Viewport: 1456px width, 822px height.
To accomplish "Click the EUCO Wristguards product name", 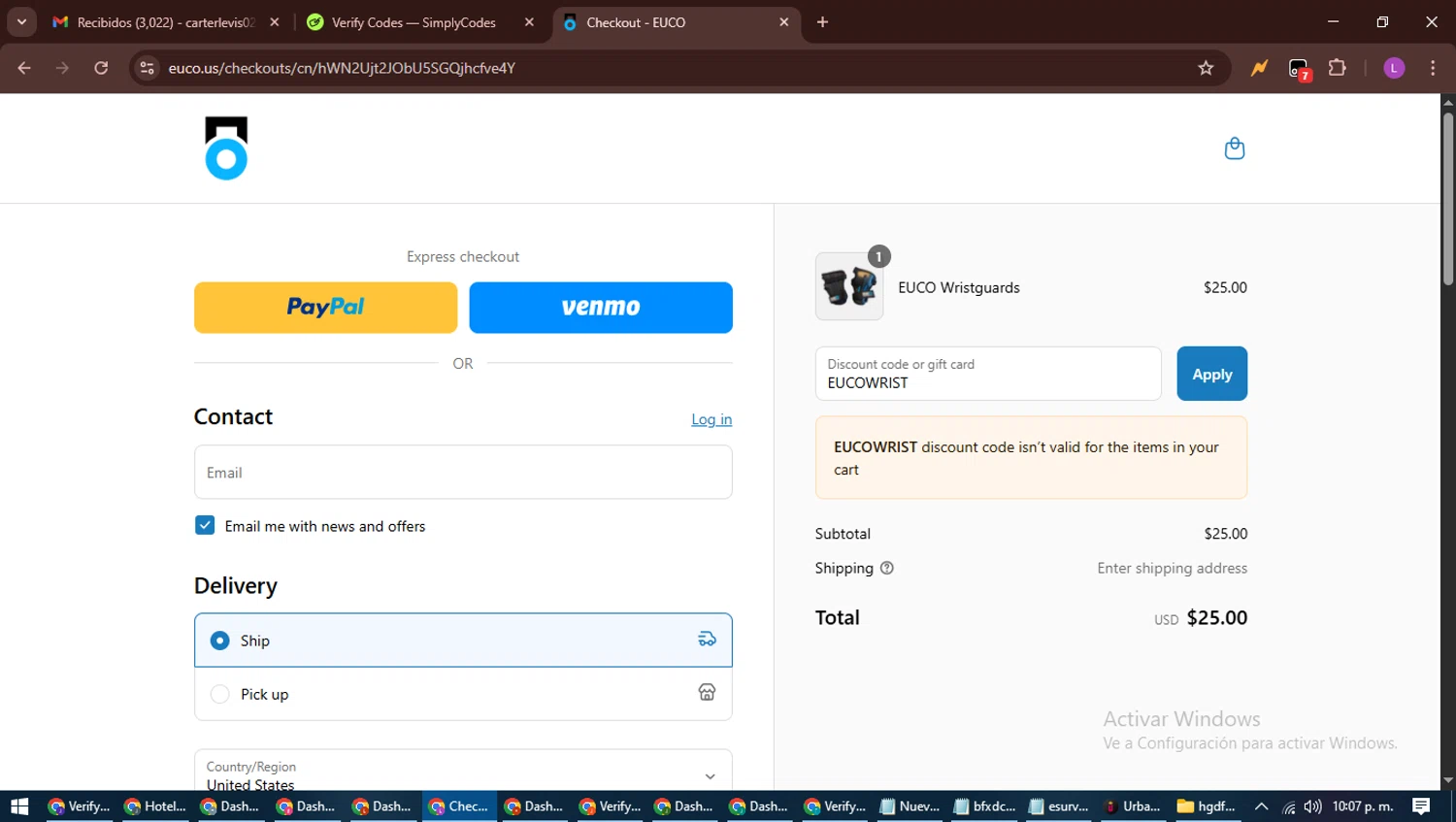I will (x=958, y=287).
